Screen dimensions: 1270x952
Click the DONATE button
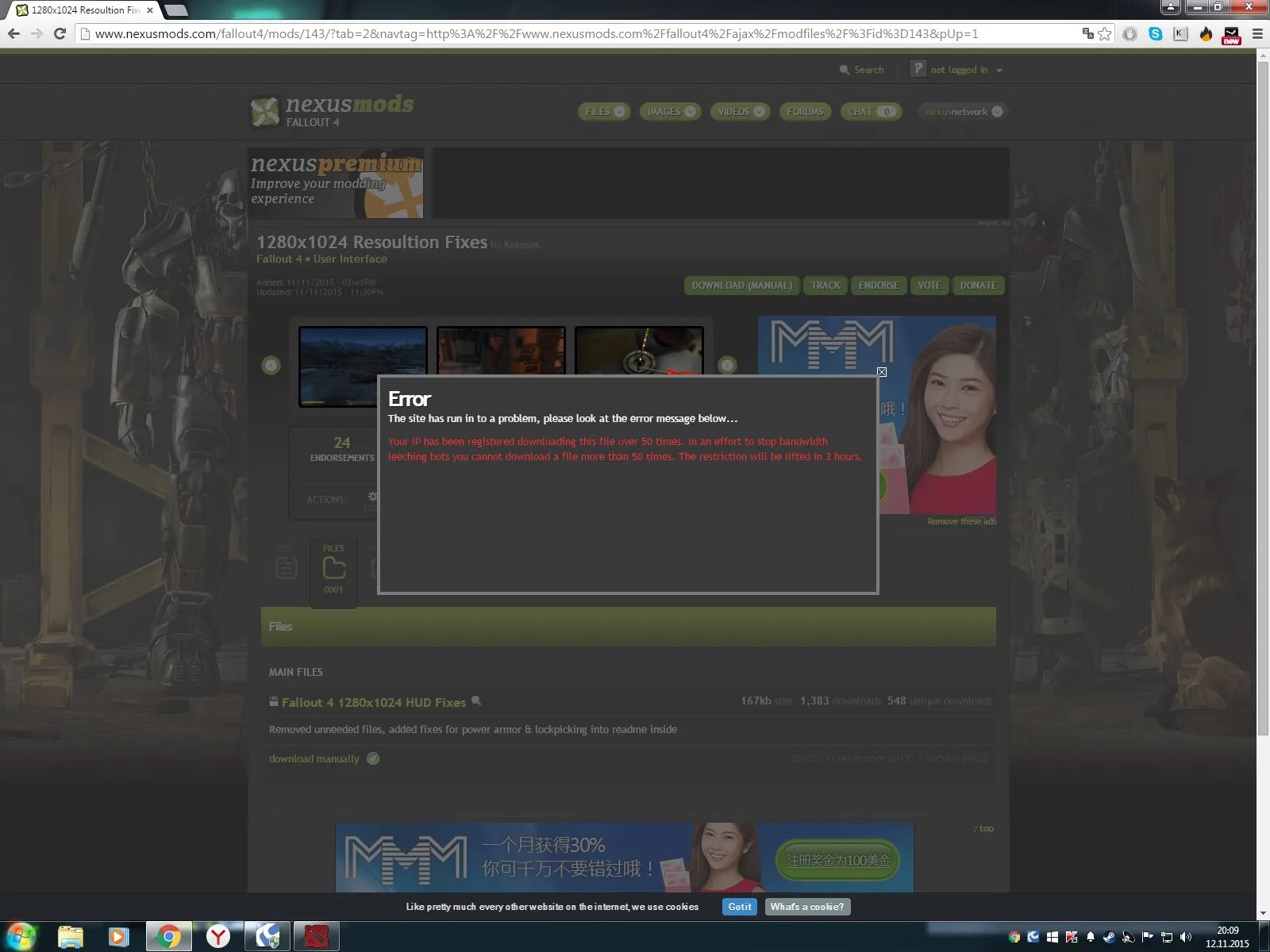coord(978,286)
